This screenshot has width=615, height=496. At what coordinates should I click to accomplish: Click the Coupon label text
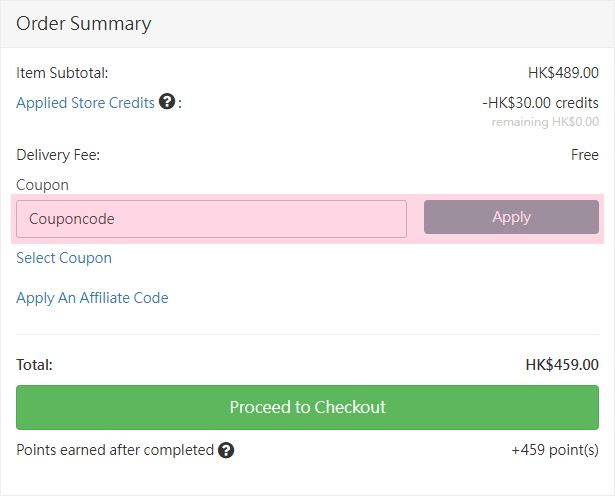42,185
